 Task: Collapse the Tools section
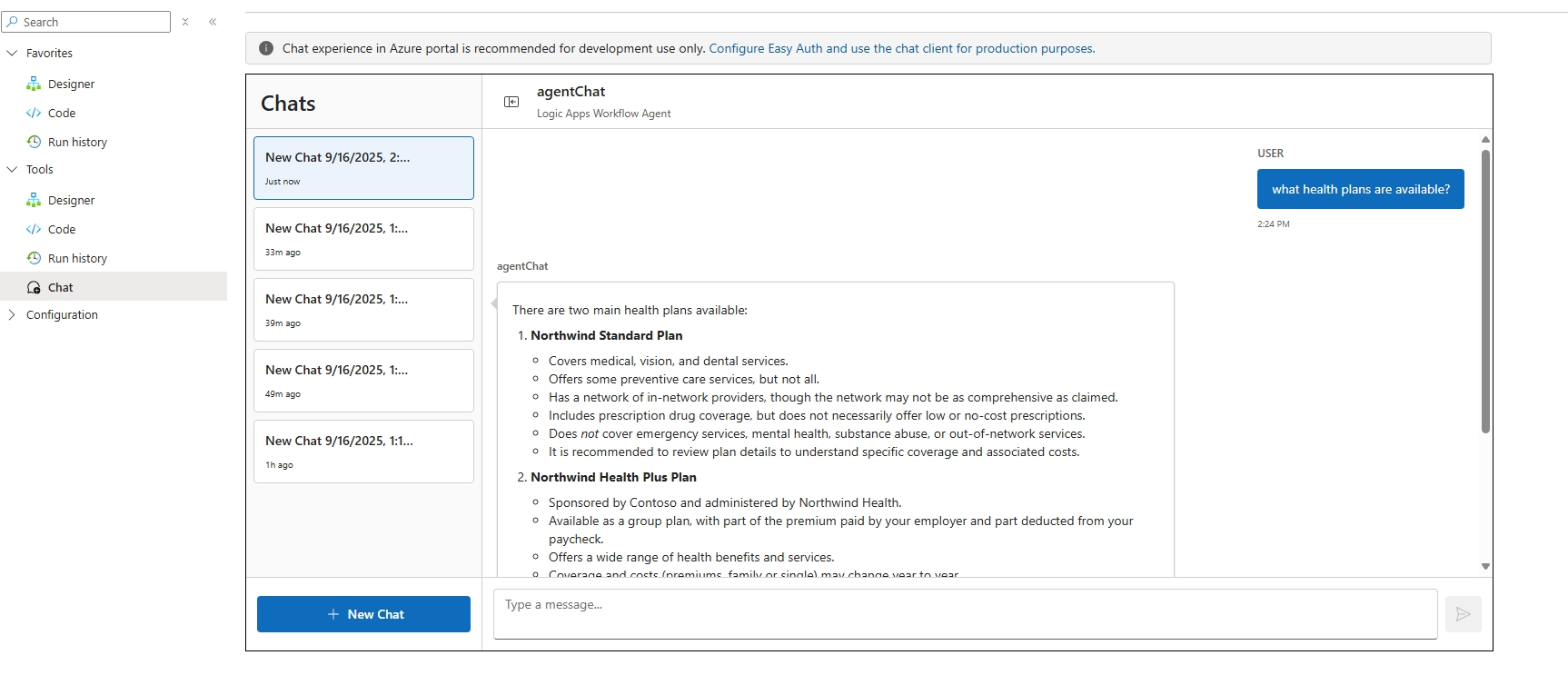pyautogui.click(x=13, y=169)
